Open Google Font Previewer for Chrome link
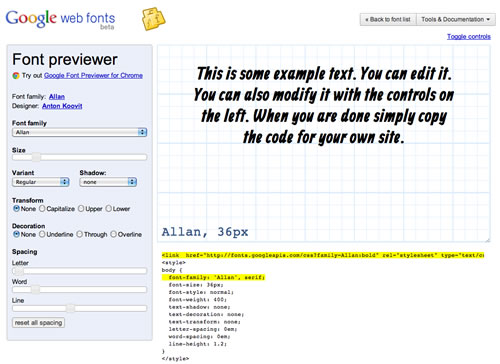 click(x=93, y=76)
